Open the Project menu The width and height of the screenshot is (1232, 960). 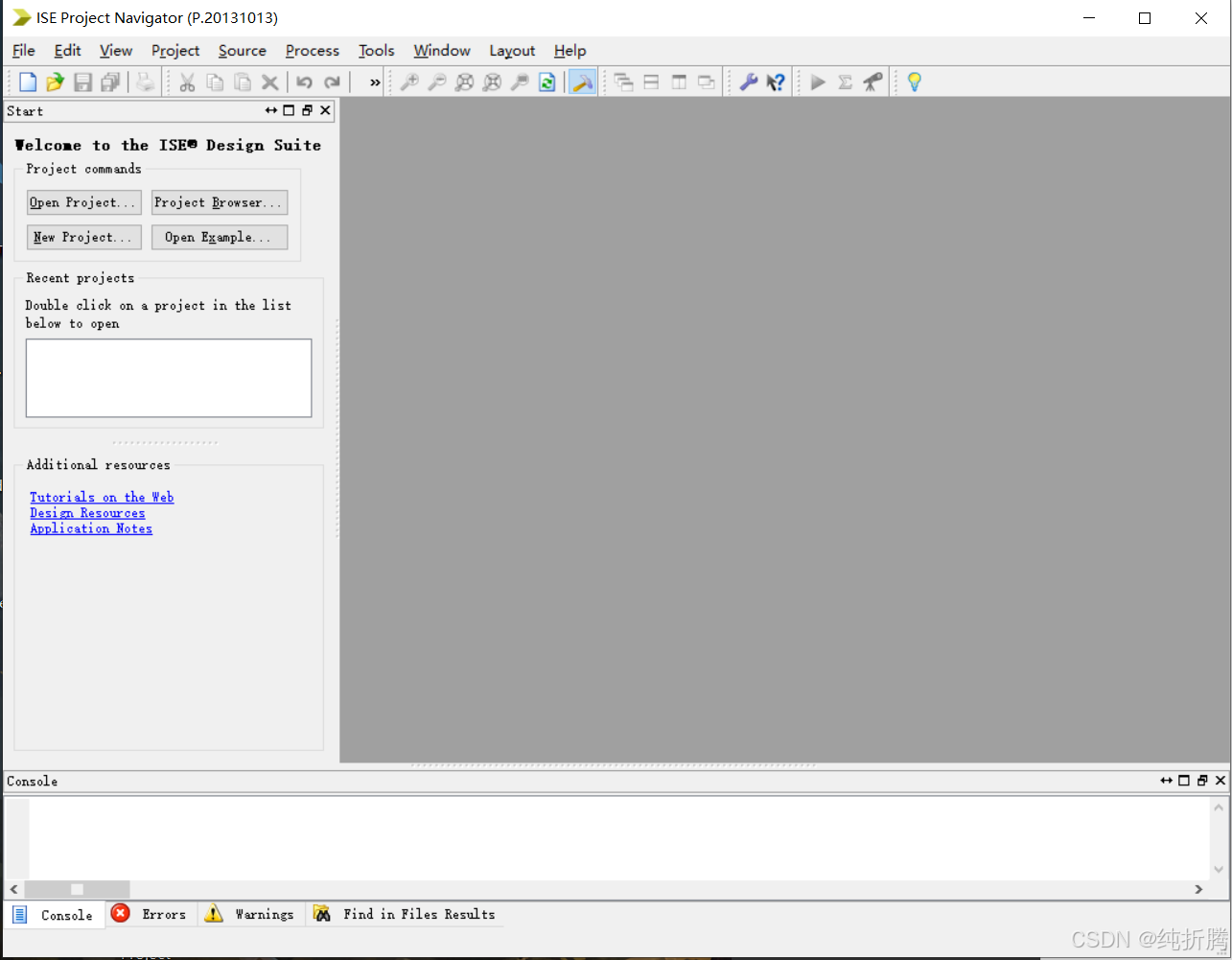tap(175, 51)
